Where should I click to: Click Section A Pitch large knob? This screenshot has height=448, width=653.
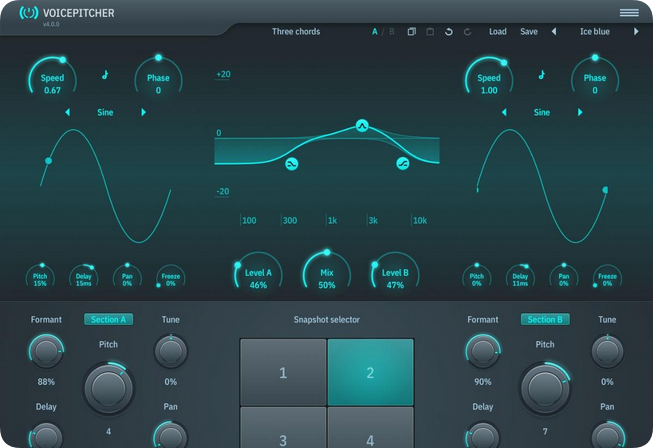(109, 388)
